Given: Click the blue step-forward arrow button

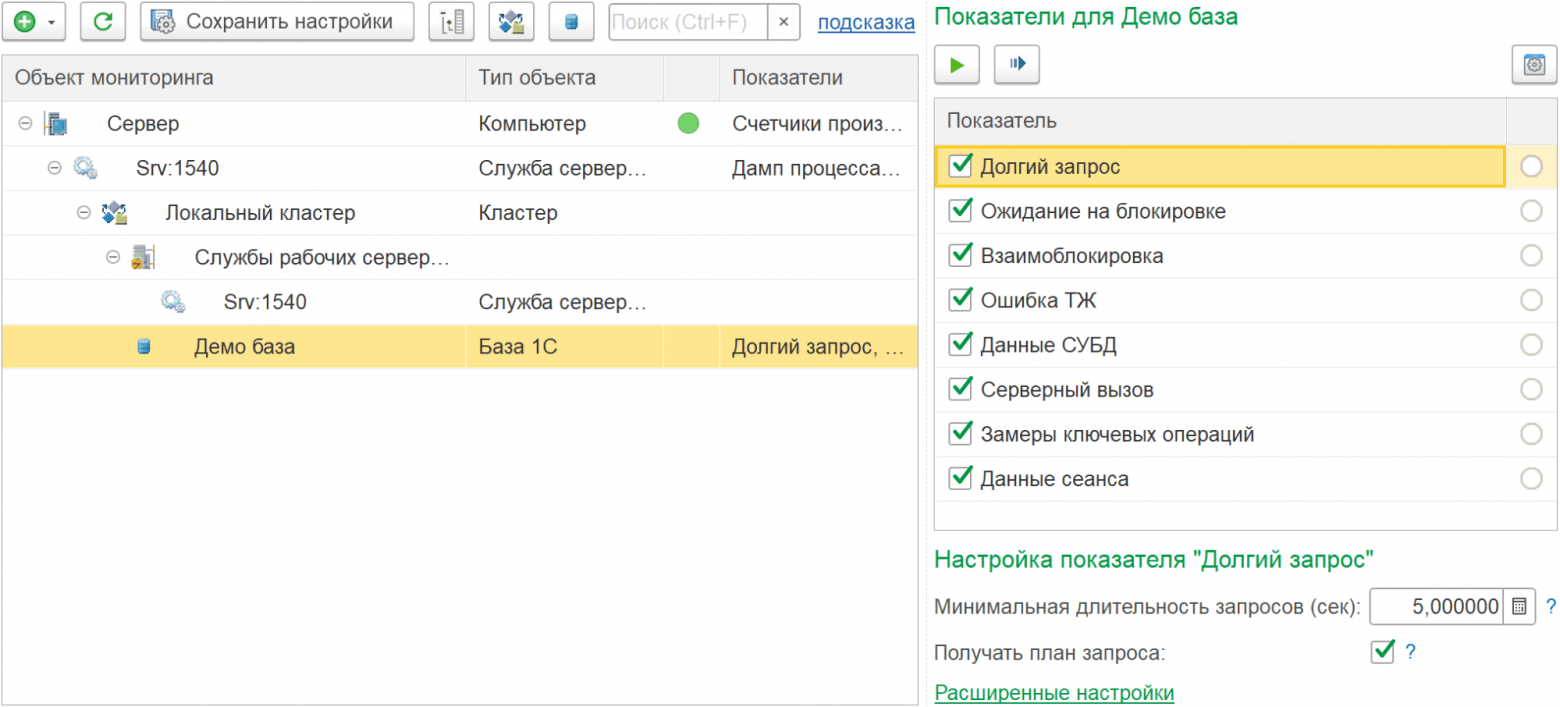Looking at the screenshot, I should click(x=1017, y=65).
